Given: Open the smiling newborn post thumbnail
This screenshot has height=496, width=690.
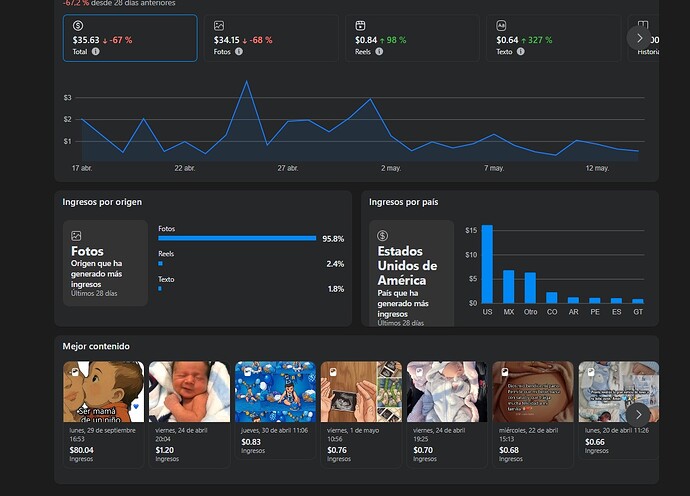Looking at the screenshot, I should [189, 392].
